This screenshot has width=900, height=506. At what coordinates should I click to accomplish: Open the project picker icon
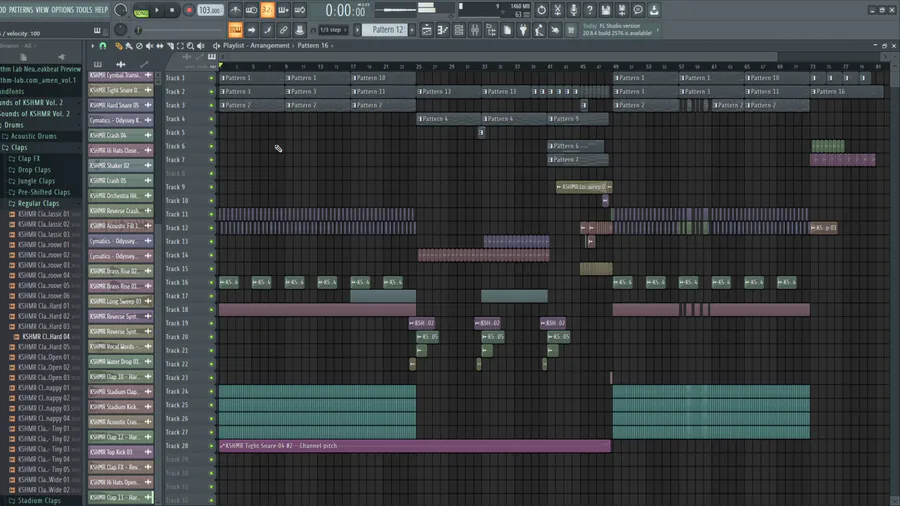pos(507,30)
